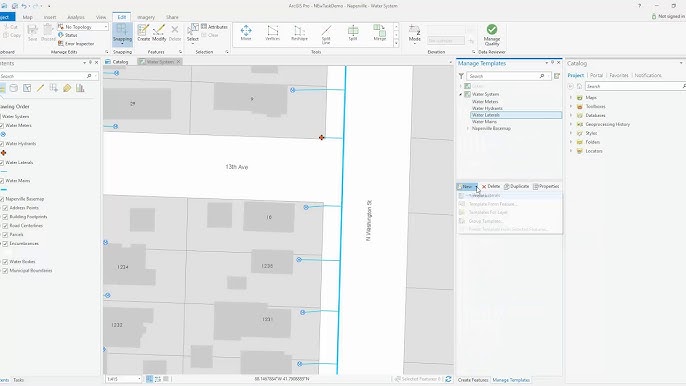686x386 pixels.
Task: Choose Group Templates menu entry
Action: [486, 221]
